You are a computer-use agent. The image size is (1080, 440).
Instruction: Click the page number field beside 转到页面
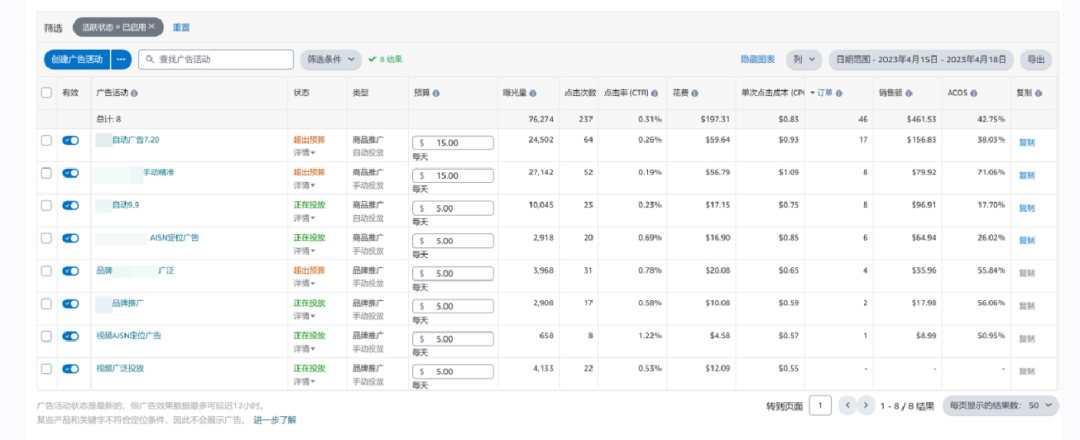tap(820, 406)
